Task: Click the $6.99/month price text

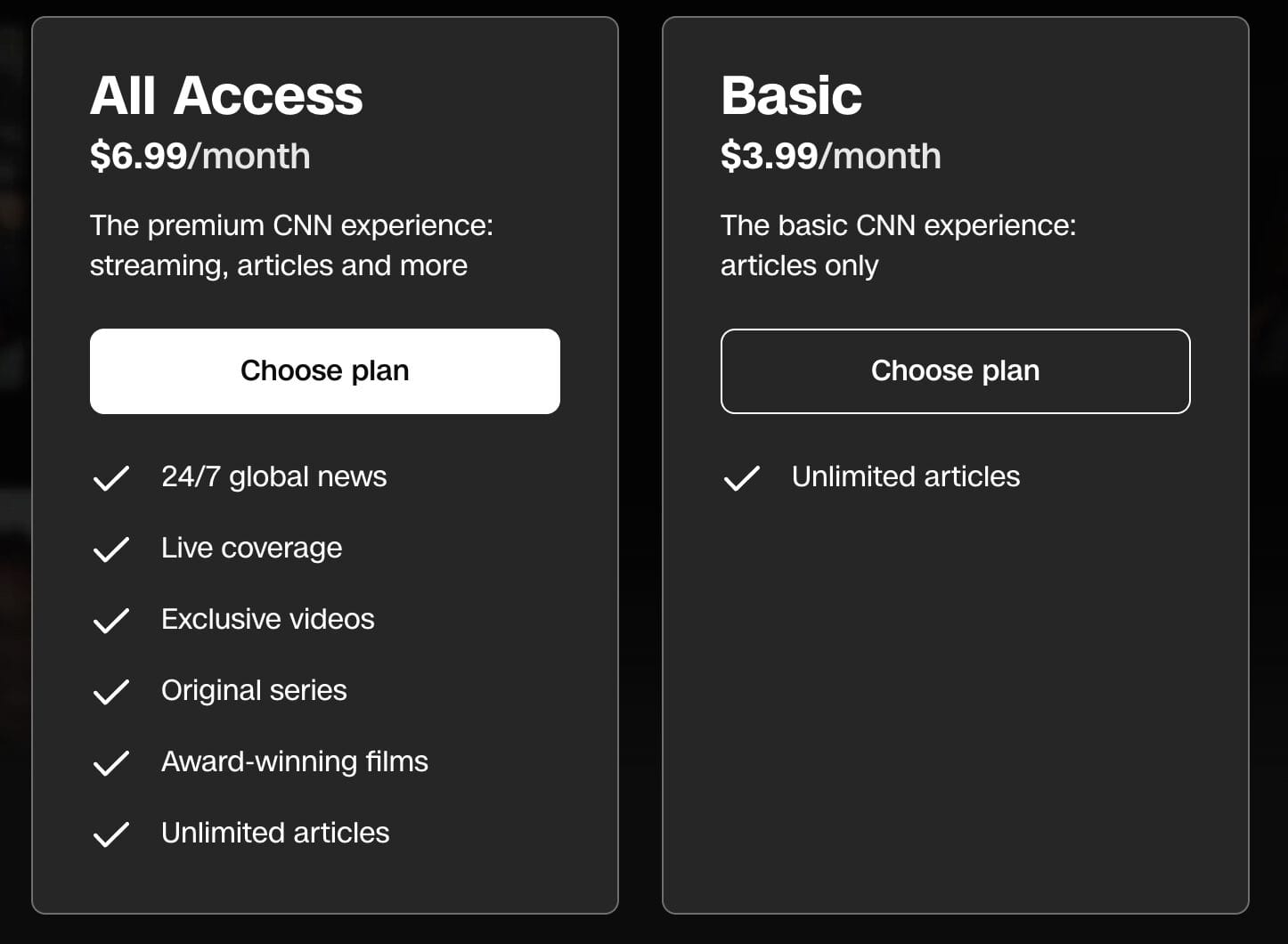Action: point(200,156)
